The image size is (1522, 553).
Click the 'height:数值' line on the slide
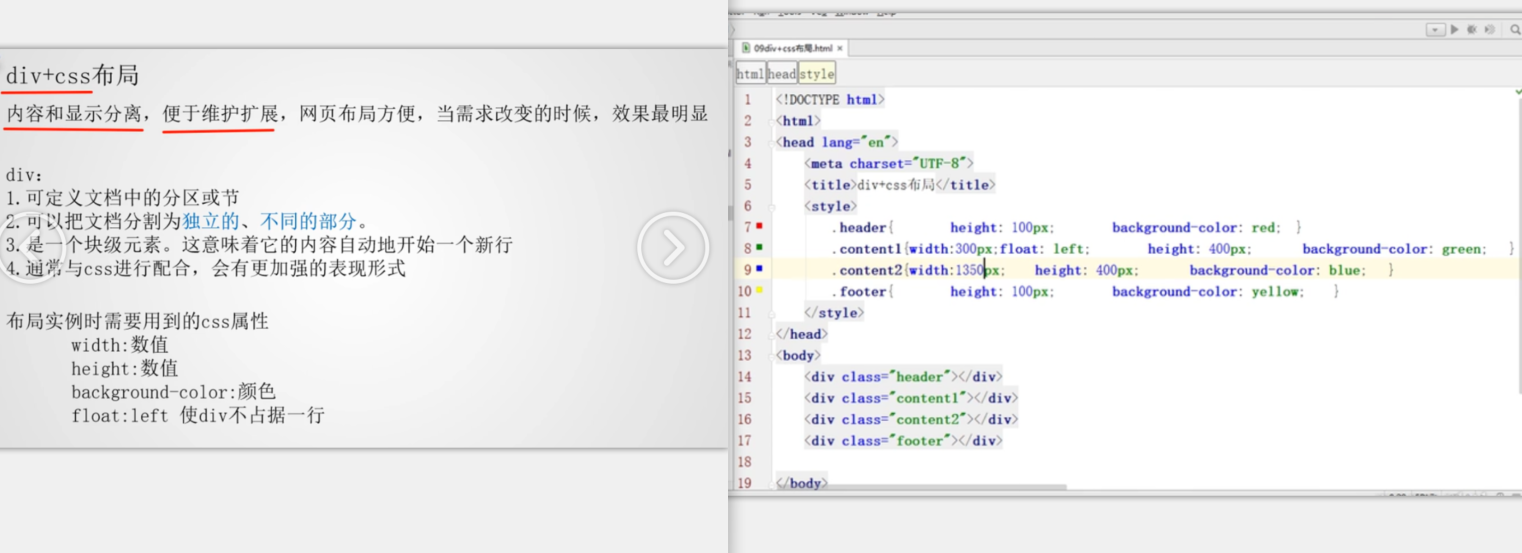pos(125,368)
